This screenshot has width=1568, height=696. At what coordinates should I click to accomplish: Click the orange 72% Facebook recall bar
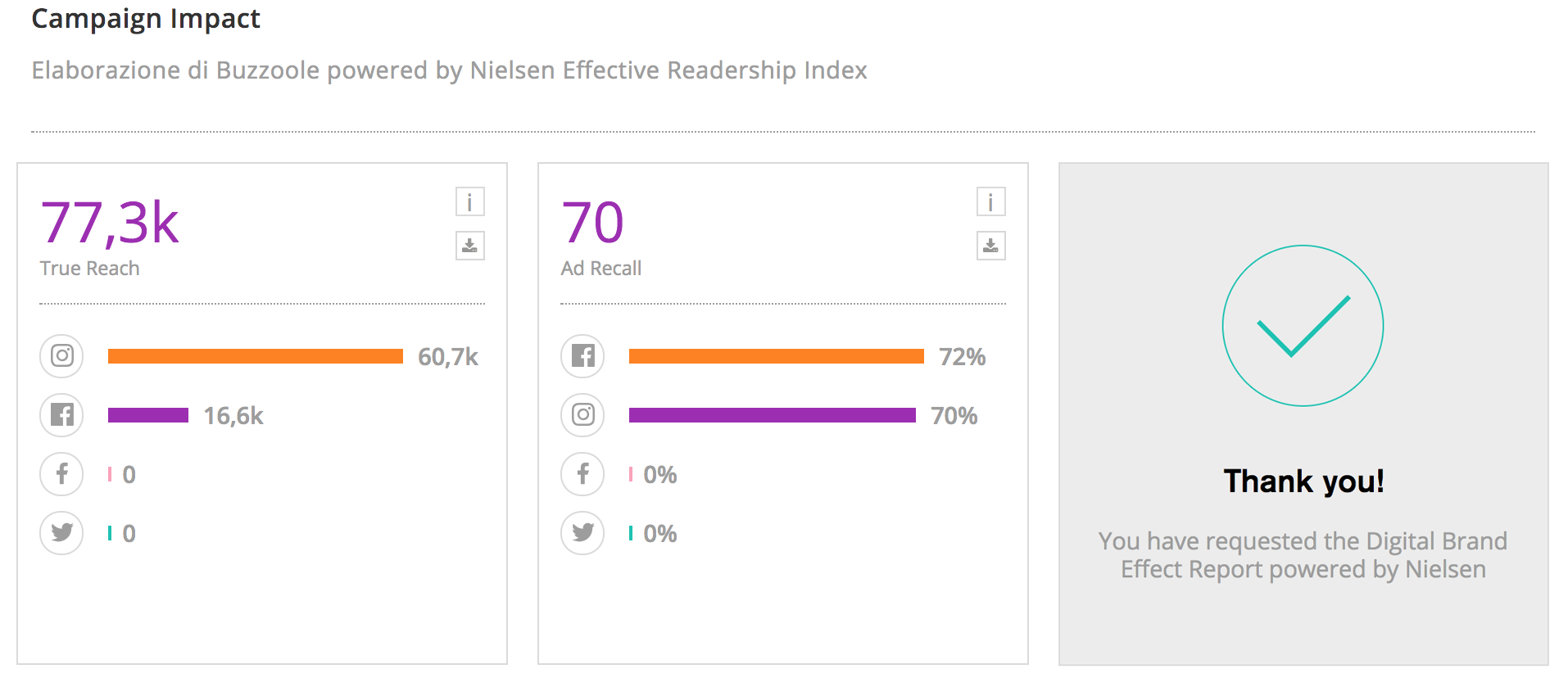coord(776,356)
